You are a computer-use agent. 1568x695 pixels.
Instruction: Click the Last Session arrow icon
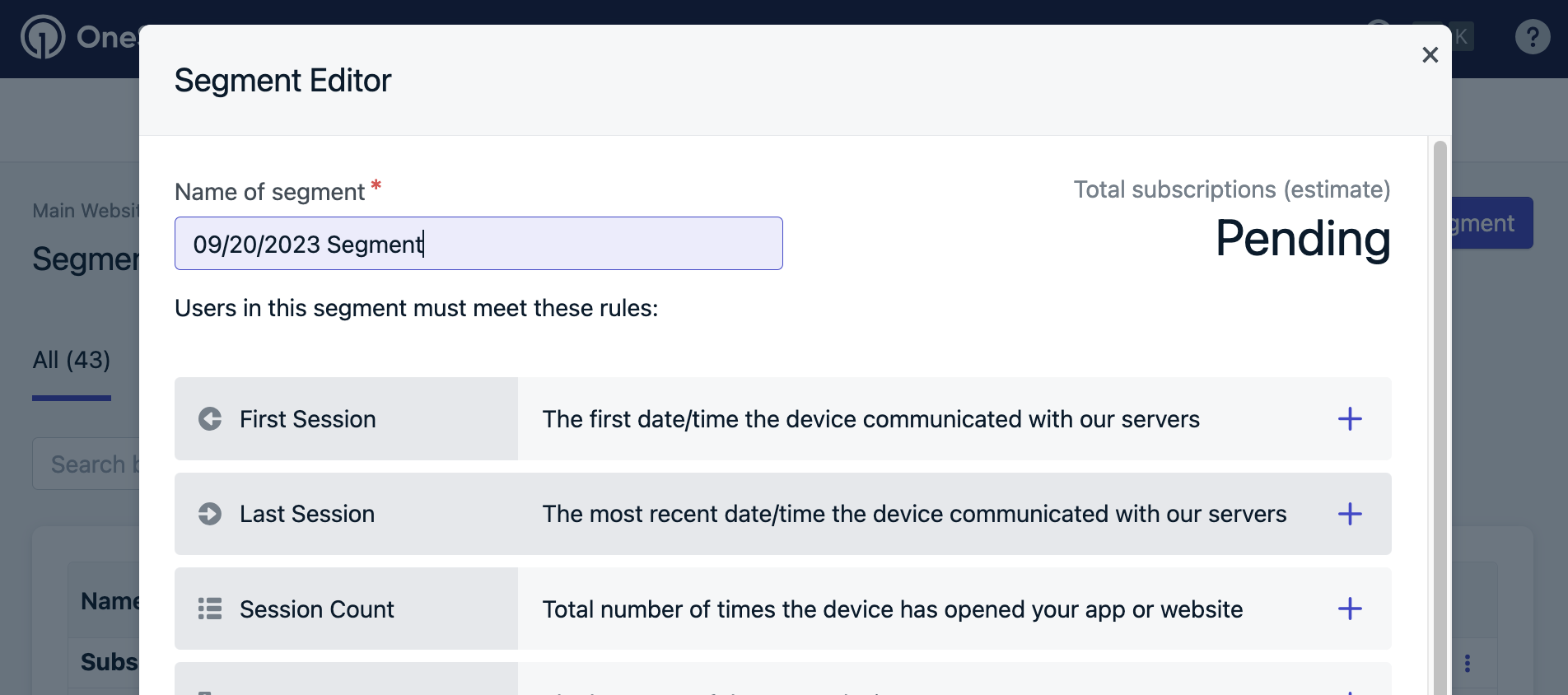(210, 514)
